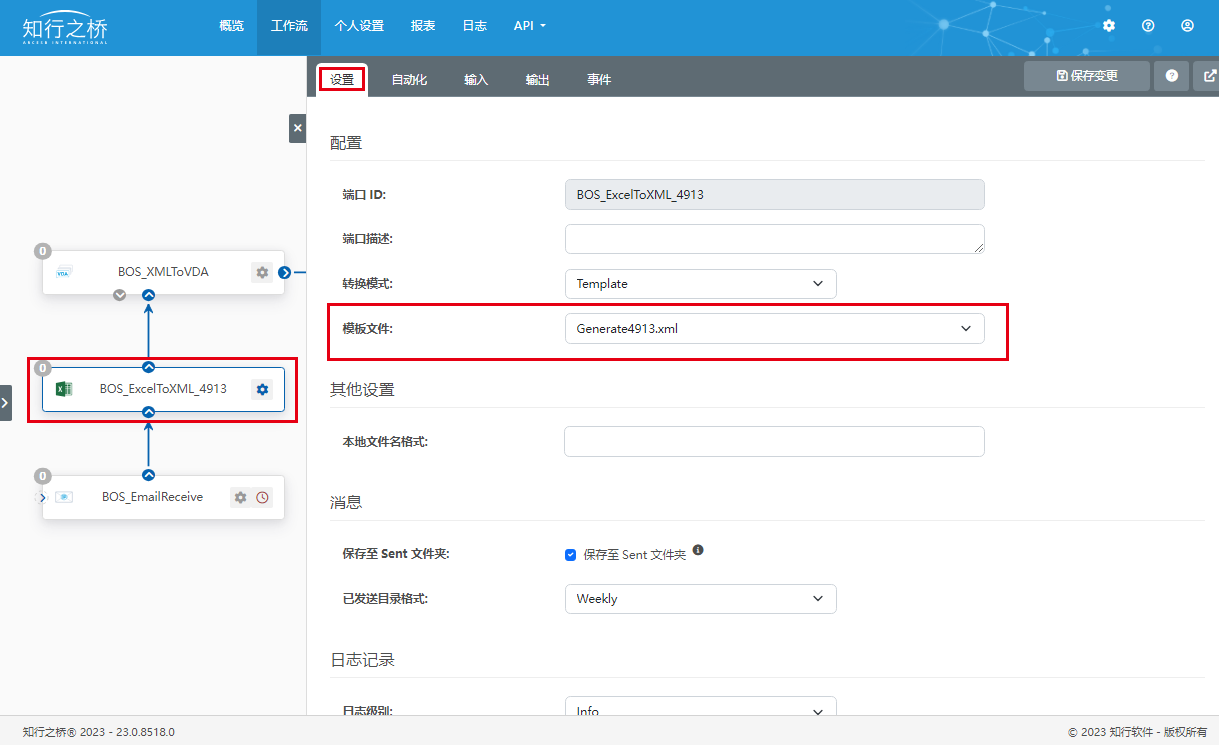
Task: Open the user account profile icon
Action: click(1187, 26)
